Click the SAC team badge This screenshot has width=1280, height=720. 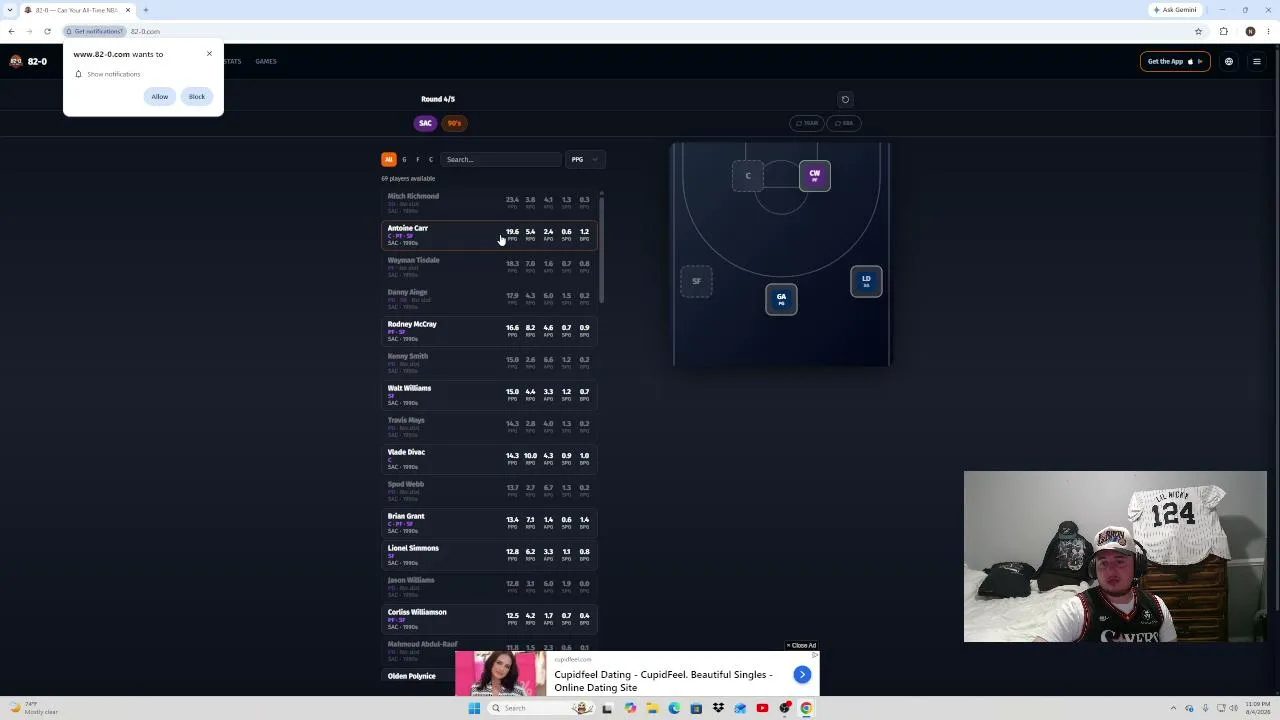425,123
